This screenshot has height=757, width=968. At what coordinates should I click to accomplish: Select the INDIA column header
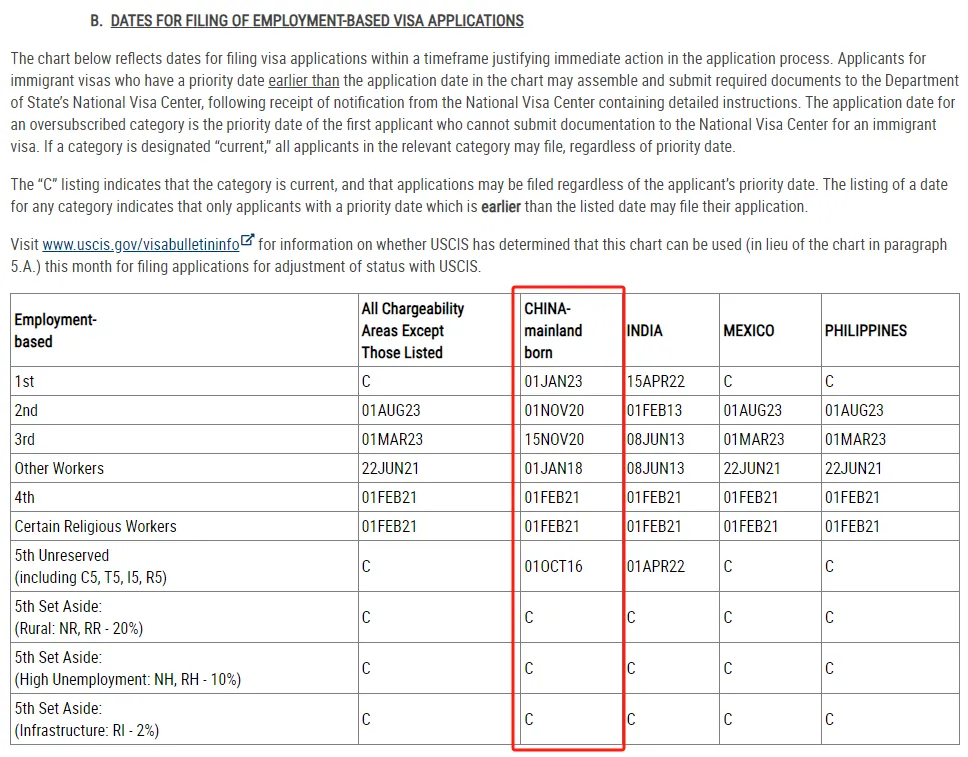point(645,330)
